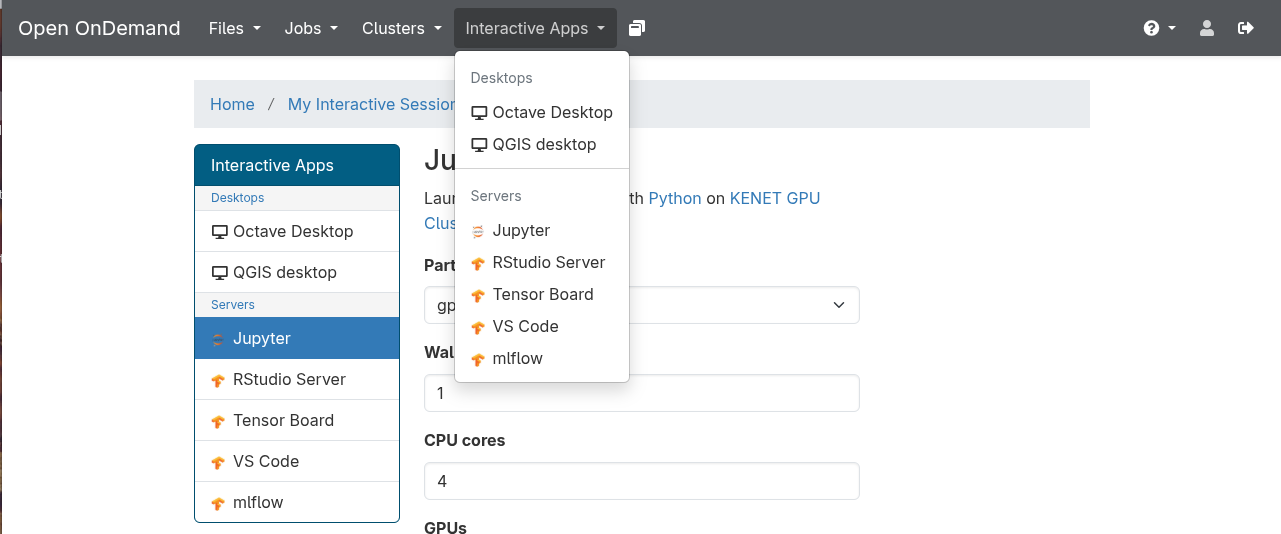Select RStudio Server from the dropdown menu

[548, 262]
